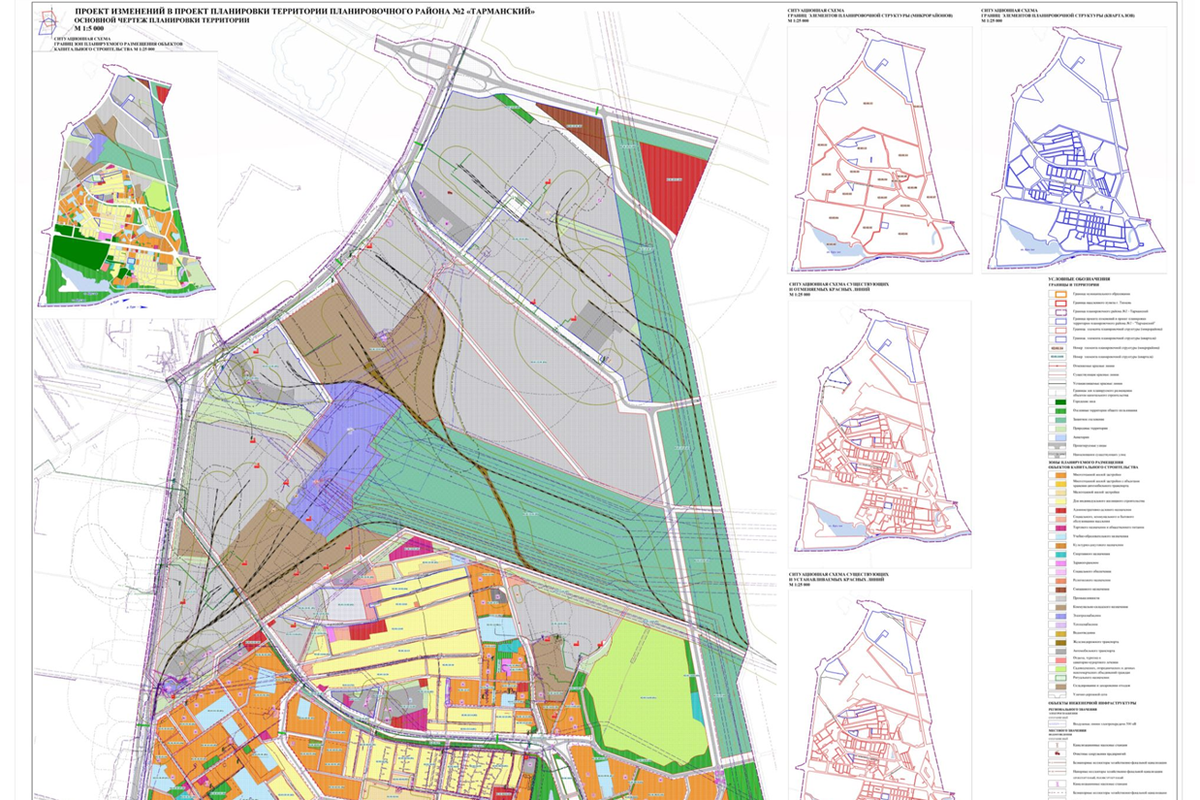This screenshot has height=800, width=1200.
Task: Click the small location emblem beside the title
Action: tap(46, 22)
